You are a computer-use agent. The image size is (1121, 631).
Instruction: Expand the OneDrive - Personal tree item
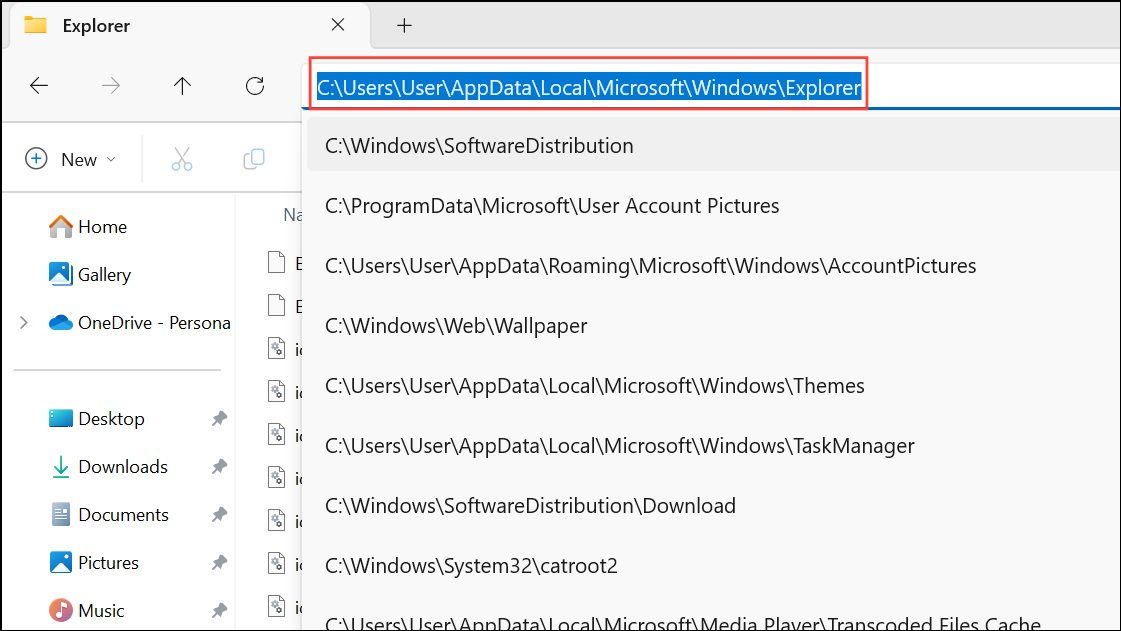coord(22,322)
